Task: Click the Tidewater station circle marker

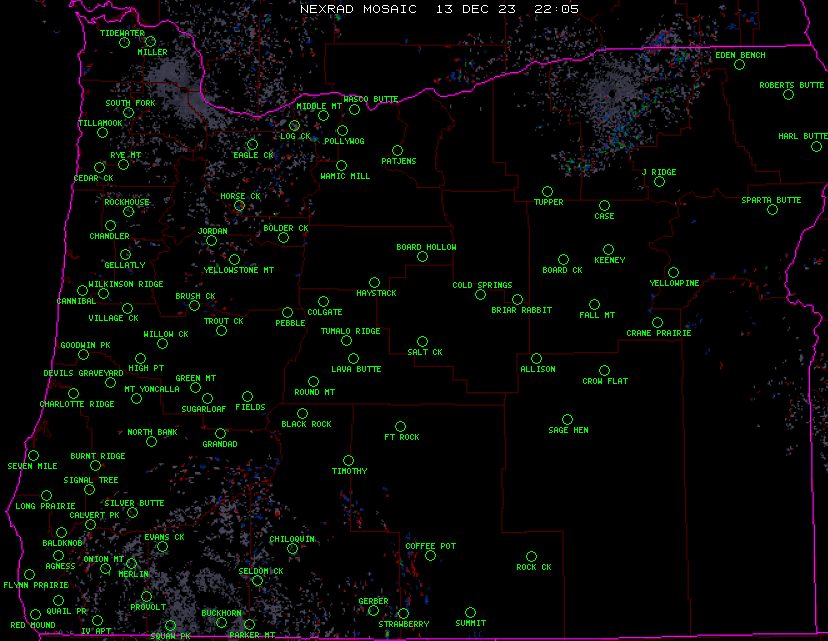Action: click(x=125, y=43)
